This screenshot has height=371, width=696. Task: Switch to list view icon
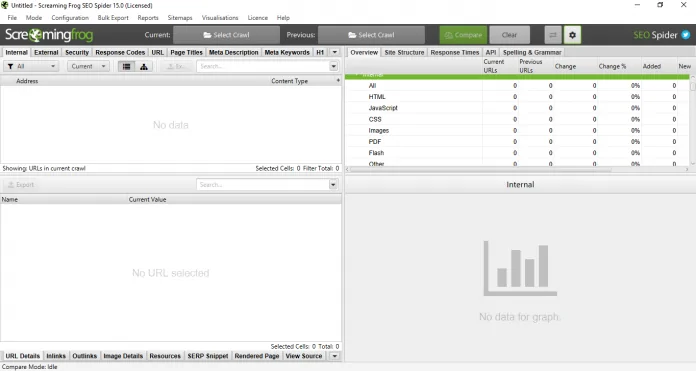pos(127,67)
